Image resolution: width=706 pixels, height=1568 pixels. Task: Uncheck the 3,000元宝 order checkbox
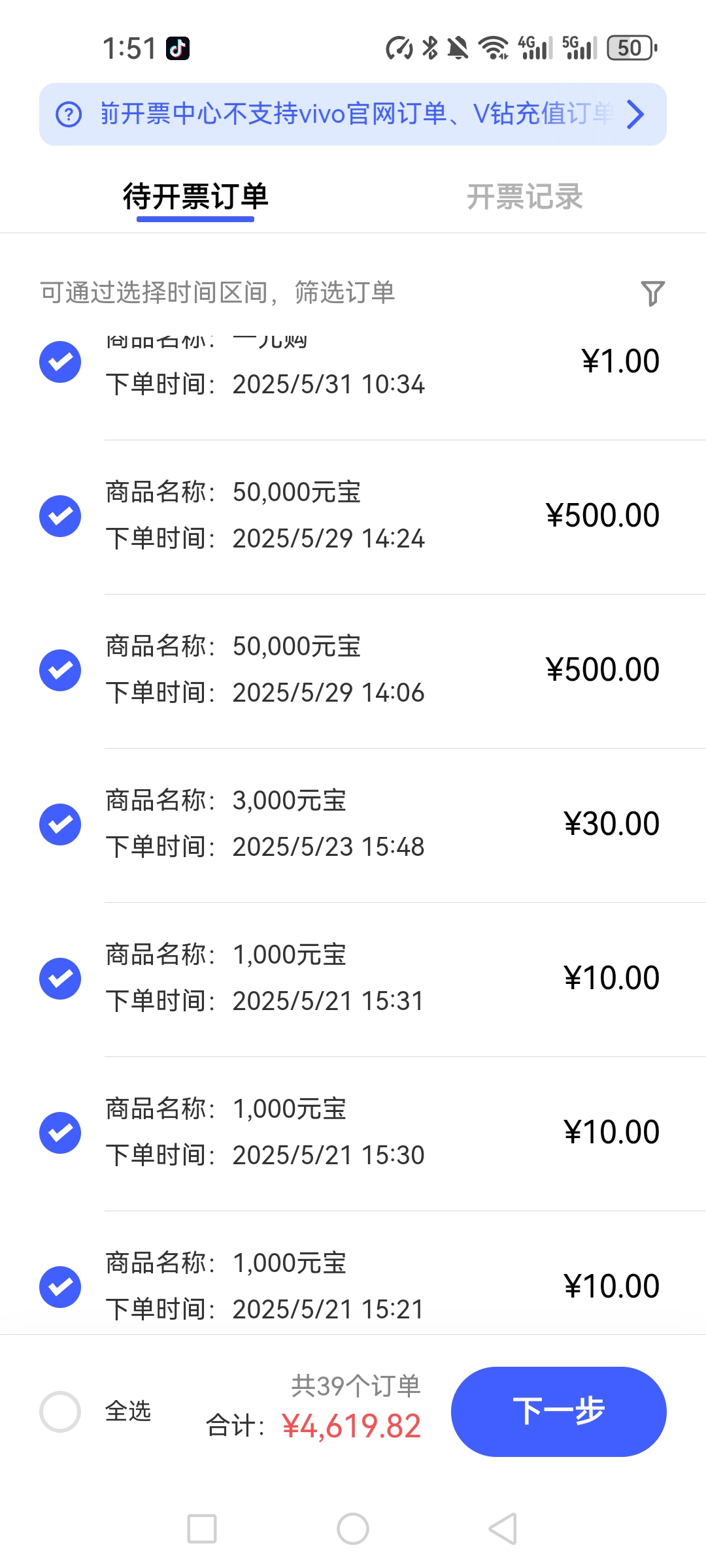tap(60, 825)
